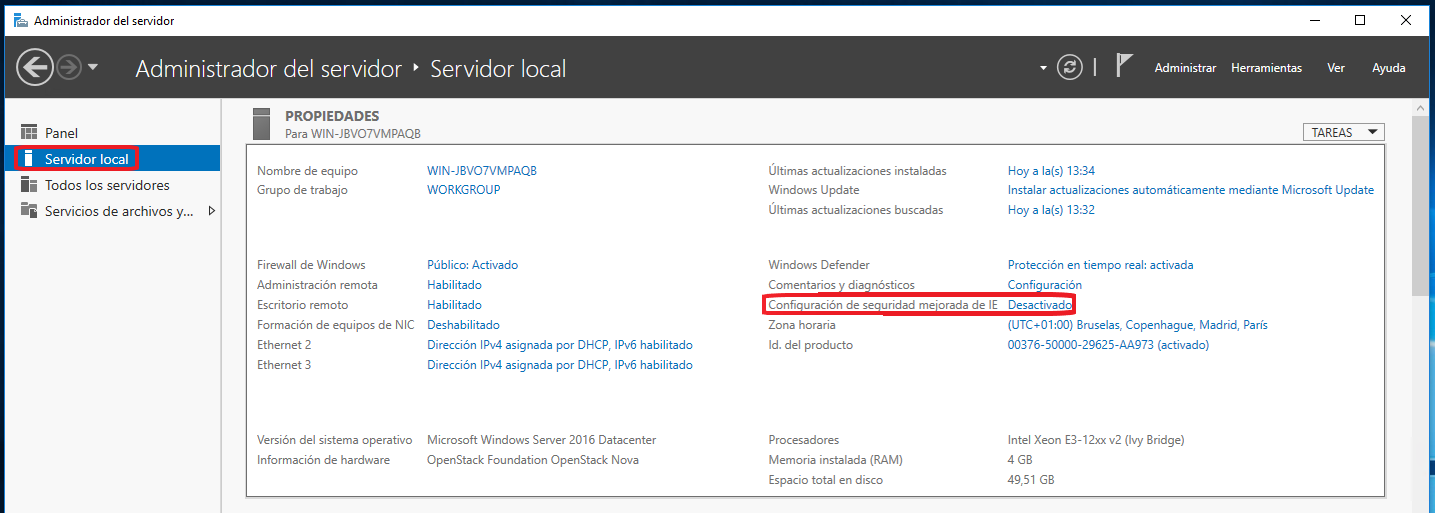The width and height of the screenshot is (1435, 513).
Task: Open dropdown arrow left of refresh icon
Action: [1043, 68]
